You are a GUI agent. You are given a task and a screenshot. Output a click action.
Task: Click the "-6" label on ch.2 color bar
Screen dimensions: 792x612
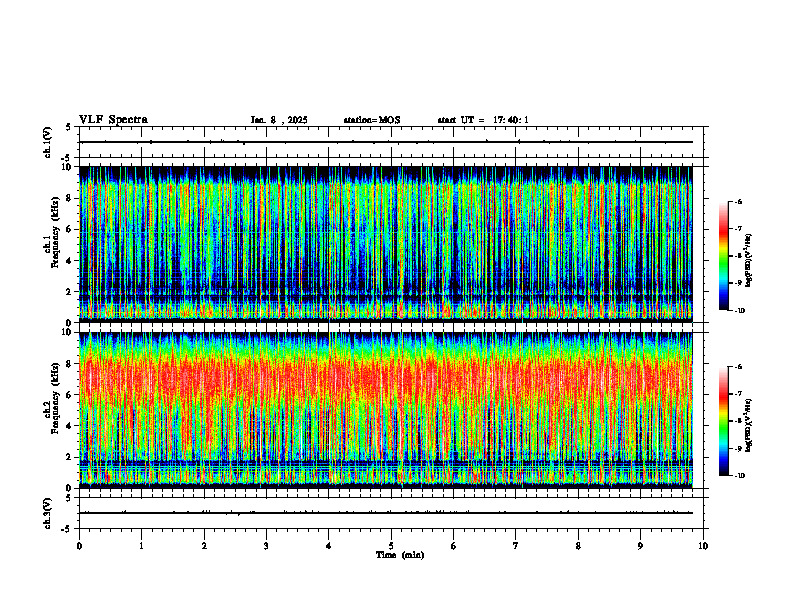pyautogui.click(x=739, y=367)
